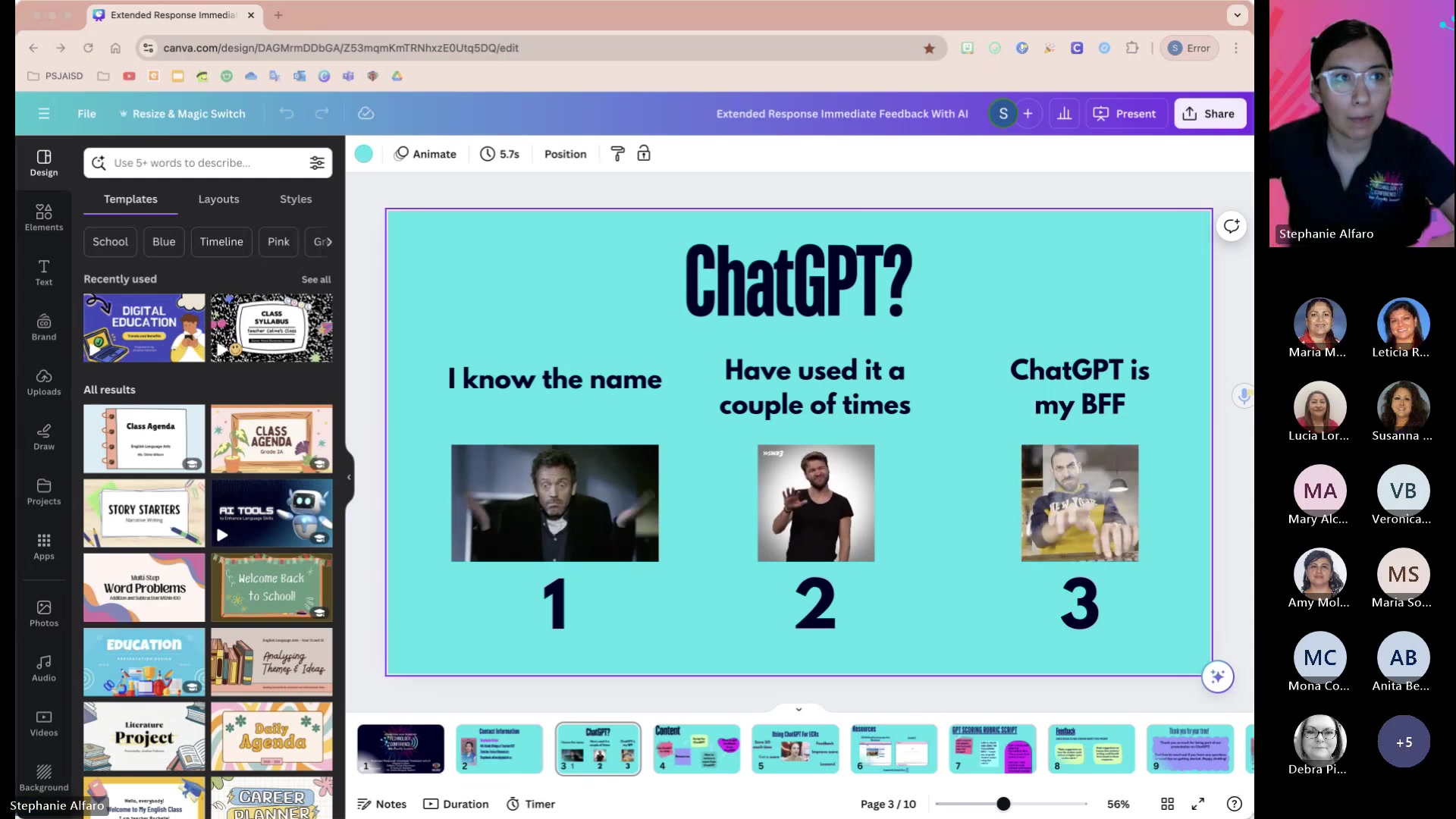Image resolution: width=1456 pixels, height=819 pixels.
Task: Open Chrome three-dot menu
Action: coord(1236,48)
